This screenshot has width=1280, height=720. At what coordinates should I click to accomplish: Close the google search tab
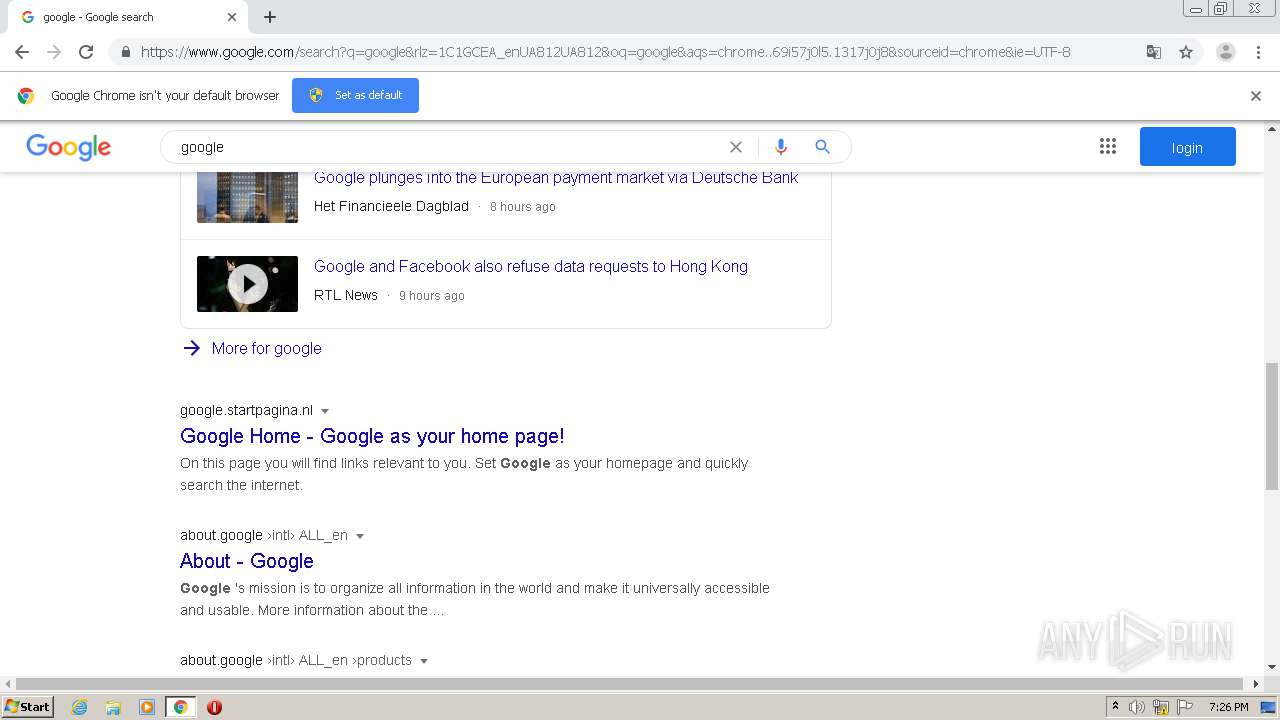[x=232, y=17]
